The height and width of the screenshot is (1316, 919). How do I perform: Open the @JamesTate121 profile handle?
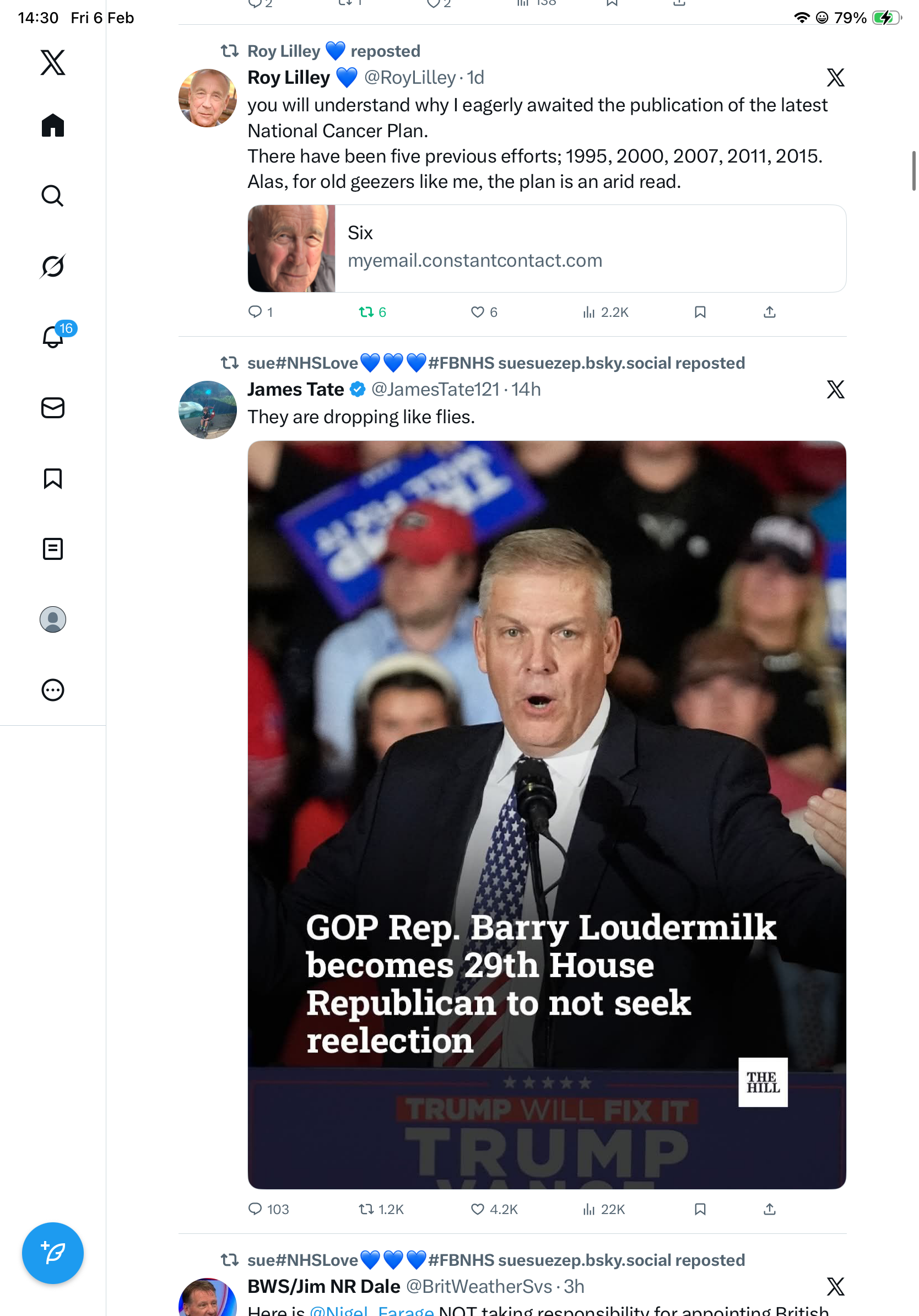[x=435, y=389]
